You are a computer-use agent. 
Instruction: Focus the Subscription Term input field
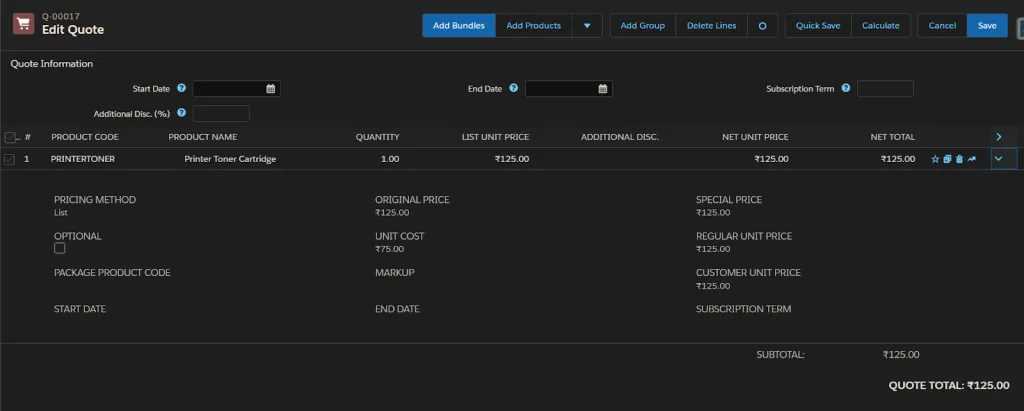pos(885,89)
